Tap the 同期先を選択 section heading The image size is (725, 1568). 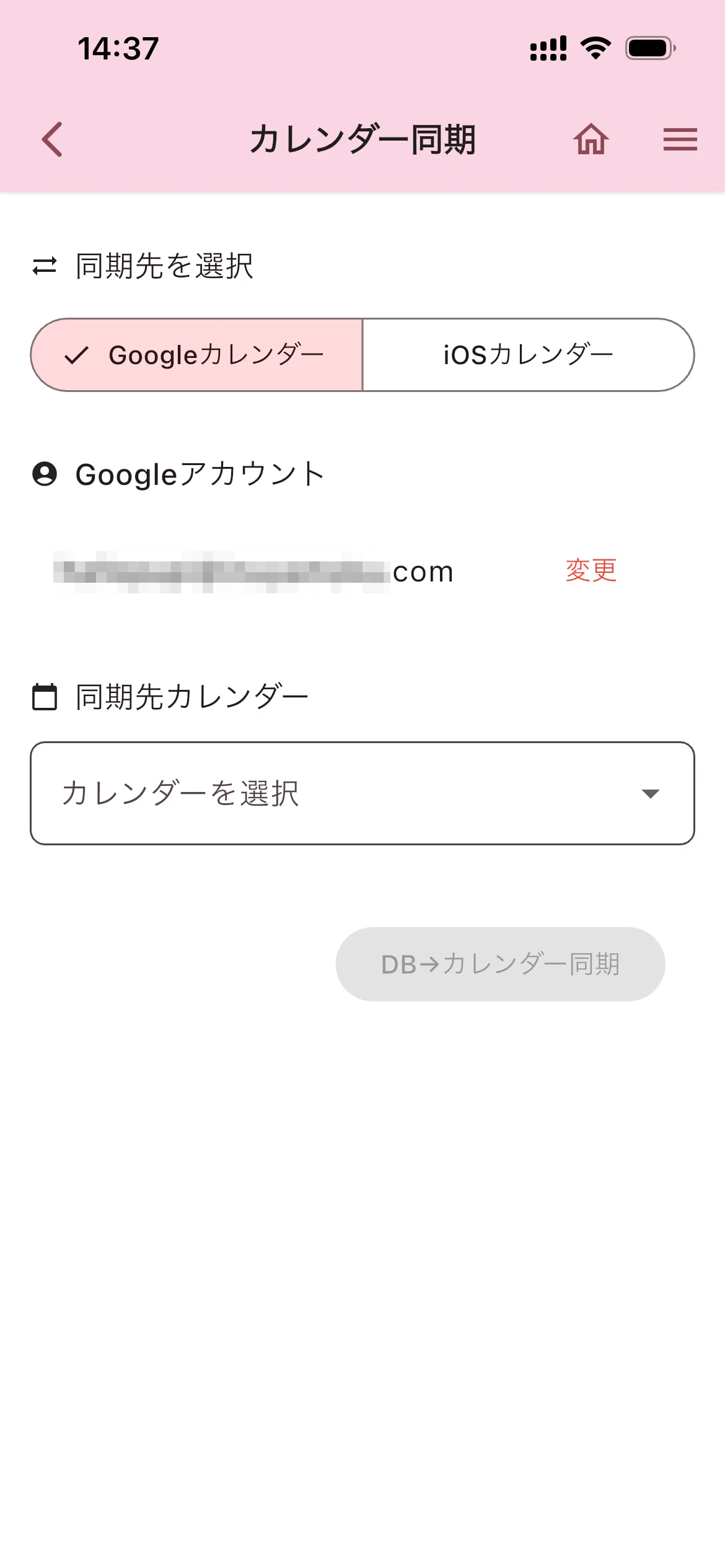[164, 266]
